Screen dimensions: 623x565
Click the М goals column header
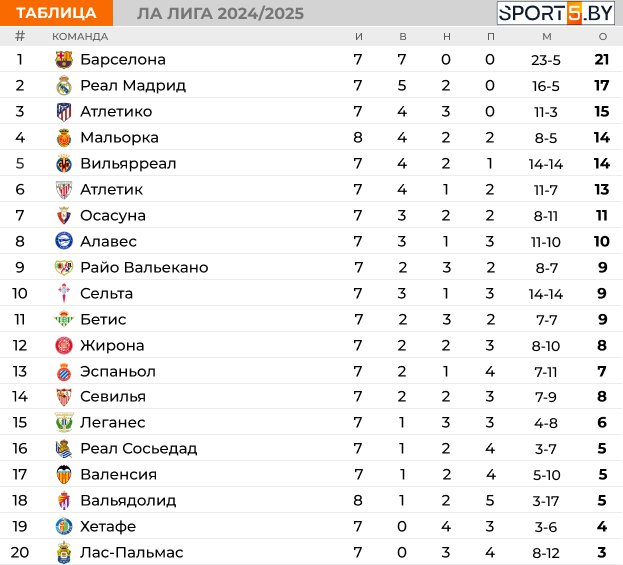pyautogui.click(x=547, y=37)
